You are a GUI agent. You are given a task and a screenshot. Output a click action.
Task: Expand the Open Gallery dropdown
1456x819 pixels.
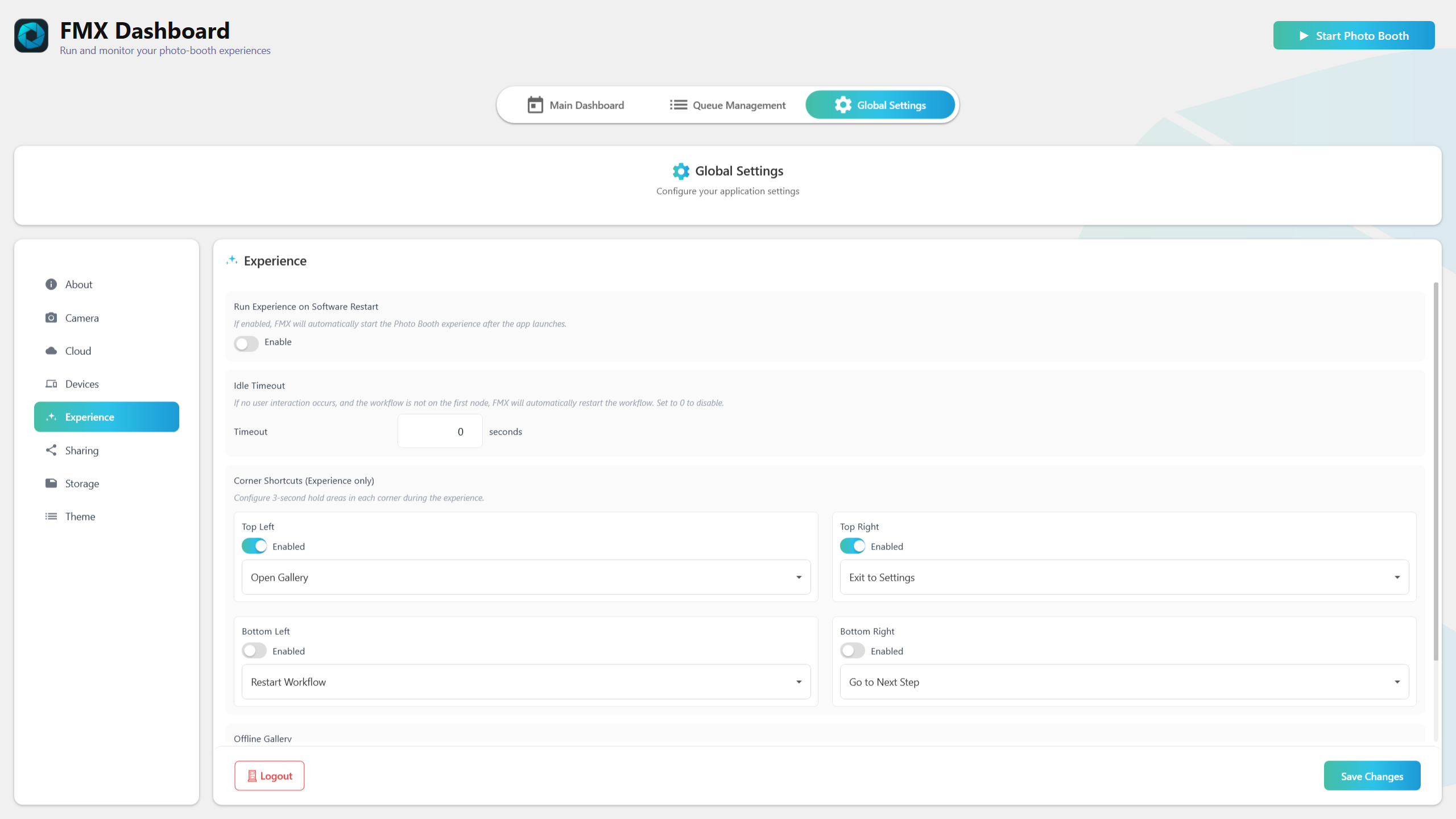pyautogui.click(x=526, y=577)
